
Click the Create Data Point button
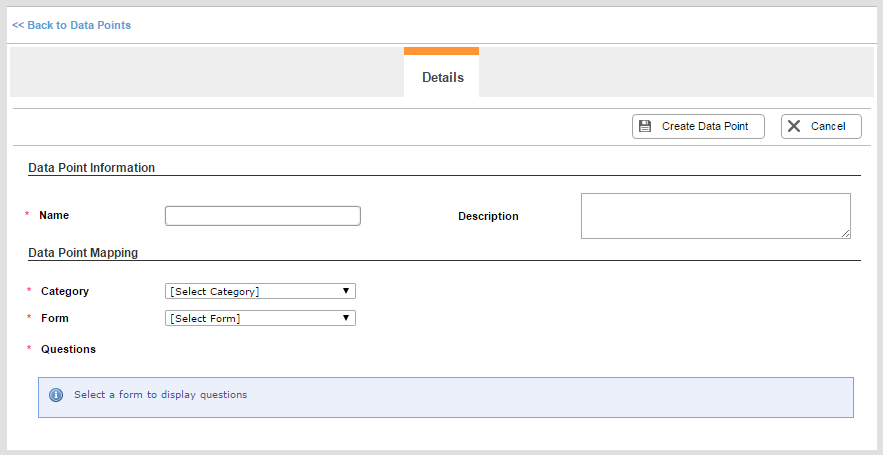[698, 126]
